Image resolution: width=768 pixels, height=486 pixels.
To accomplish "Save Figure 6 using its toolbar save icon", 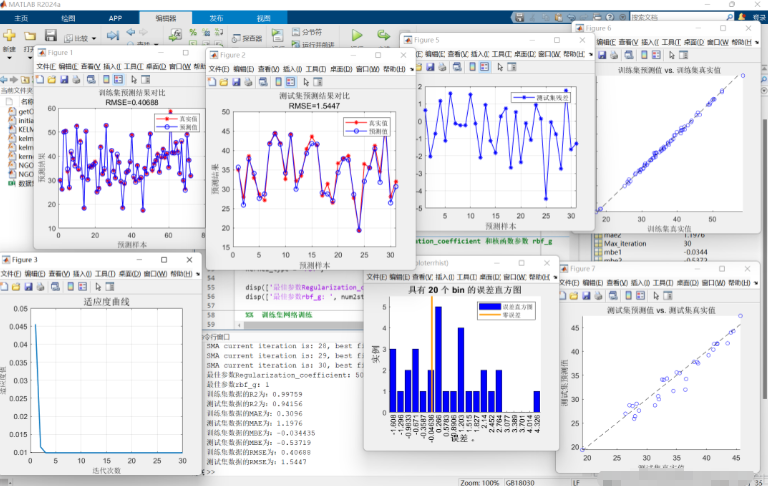I will point(604,55).
